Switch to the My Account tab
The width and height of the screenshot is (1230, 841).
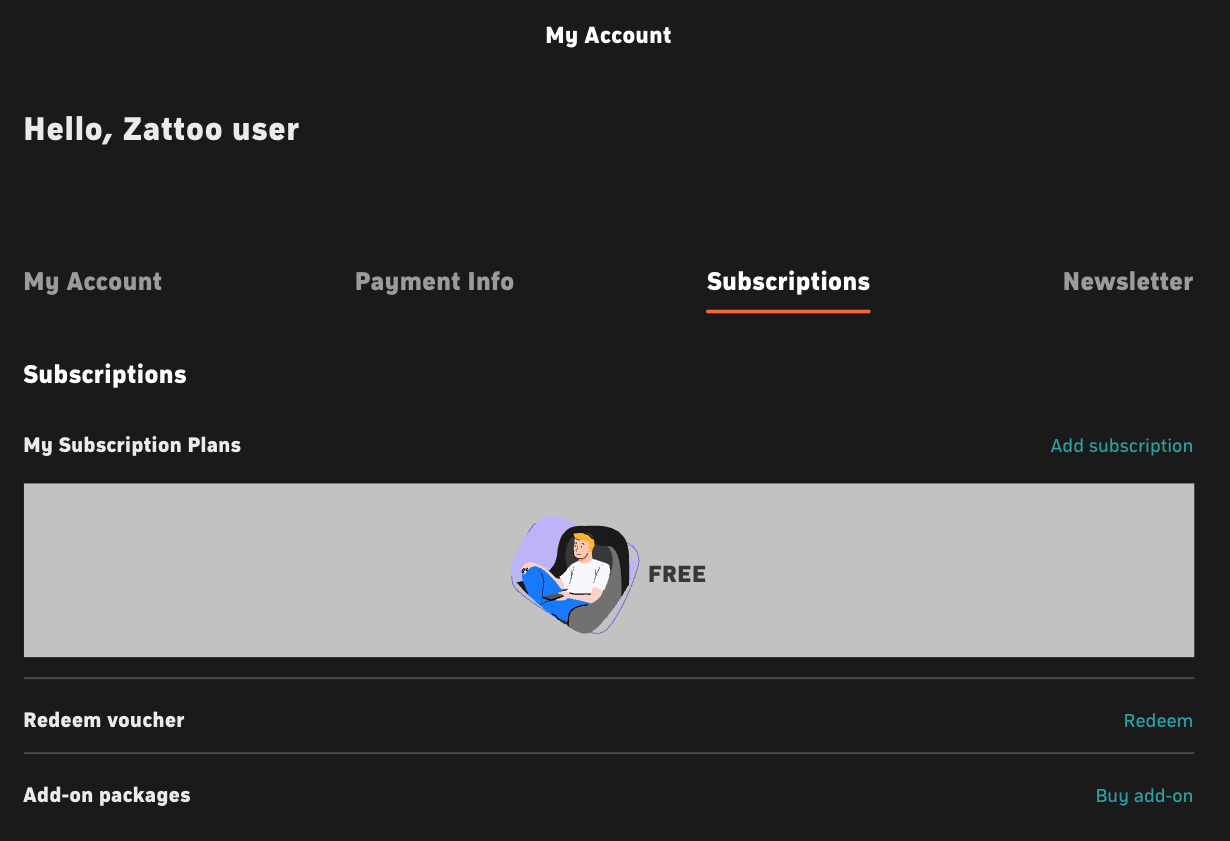click(x=93, y=282)
